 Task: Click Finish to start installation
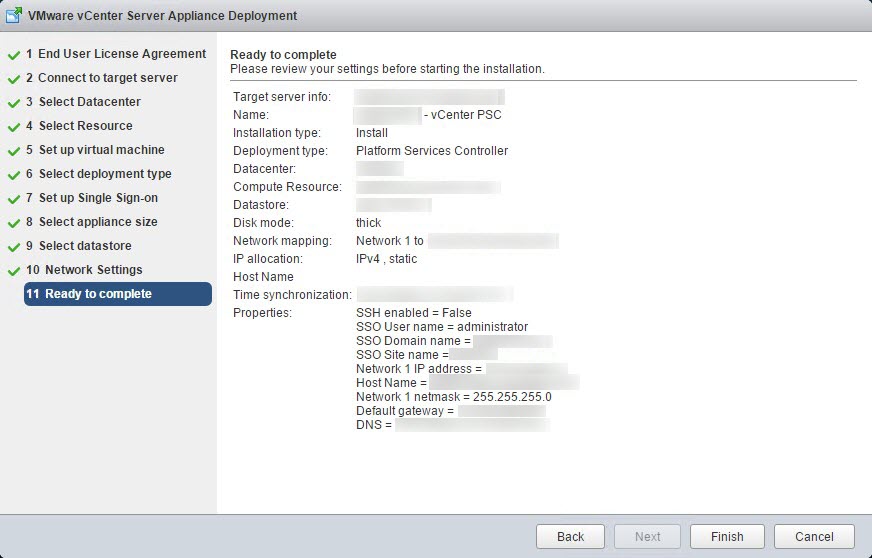727,536
